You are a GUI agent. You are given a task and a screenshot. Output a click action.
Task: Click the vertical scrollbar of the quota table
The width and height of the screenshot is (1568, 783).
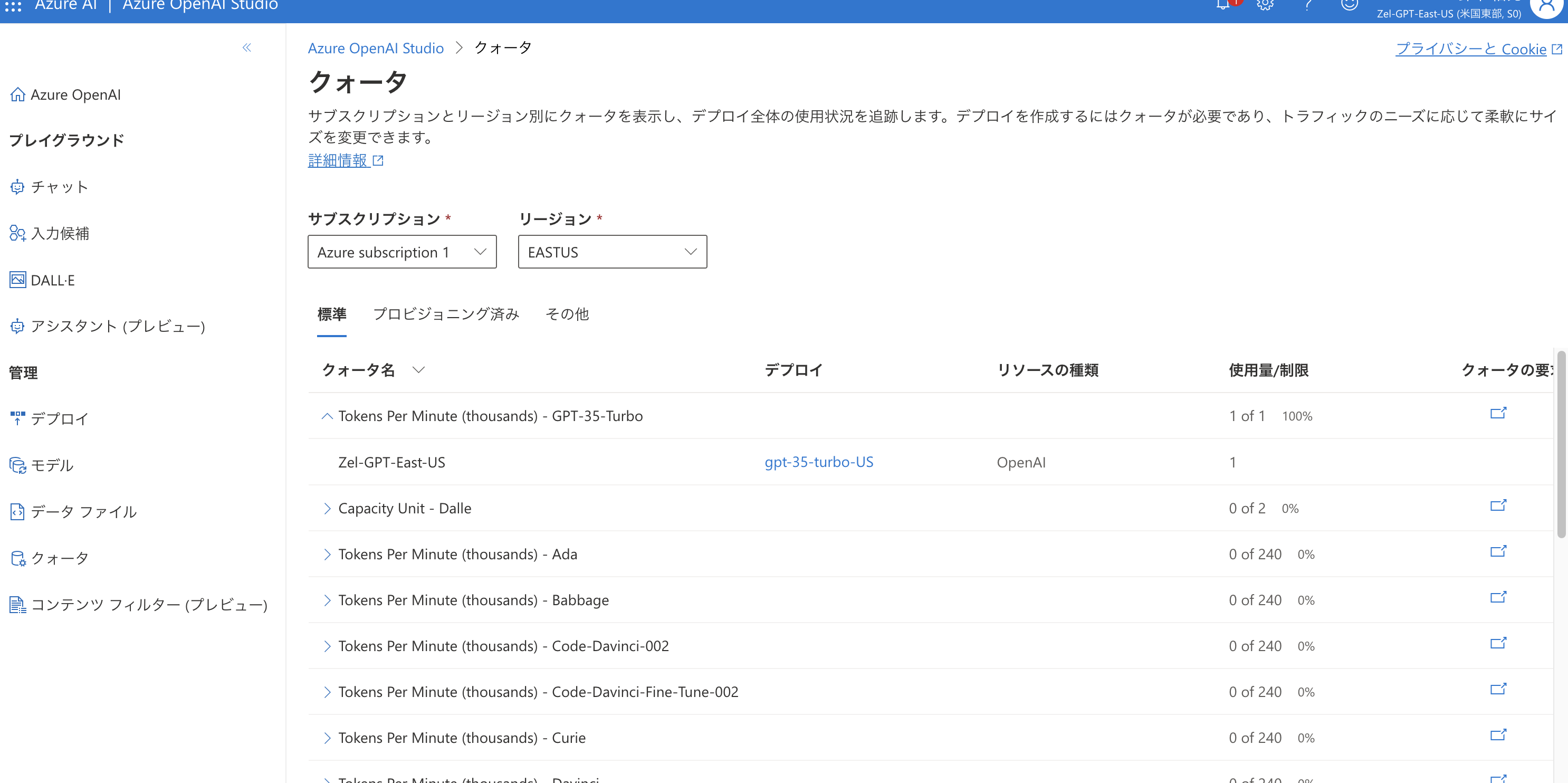[x=1561, y=444]
